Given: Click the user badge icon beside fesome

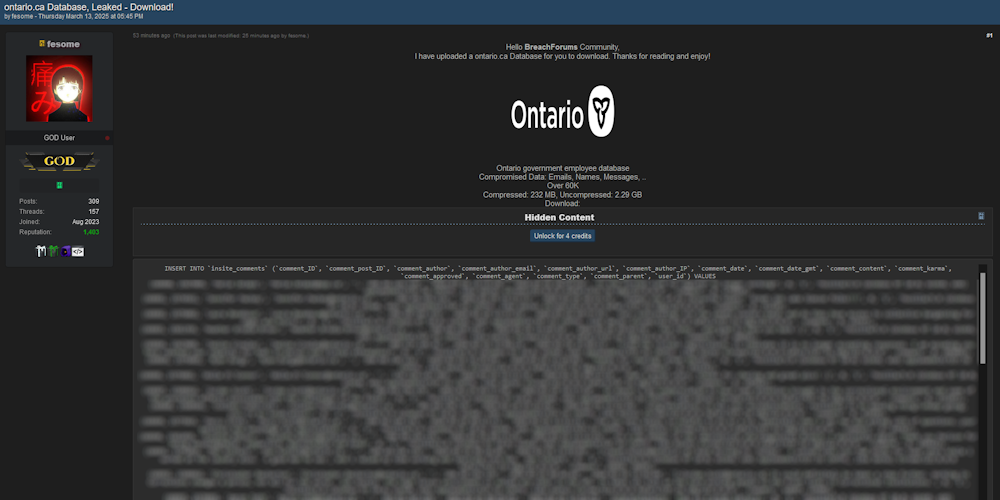Looking at the screenshot, I should tap(42, 44).
